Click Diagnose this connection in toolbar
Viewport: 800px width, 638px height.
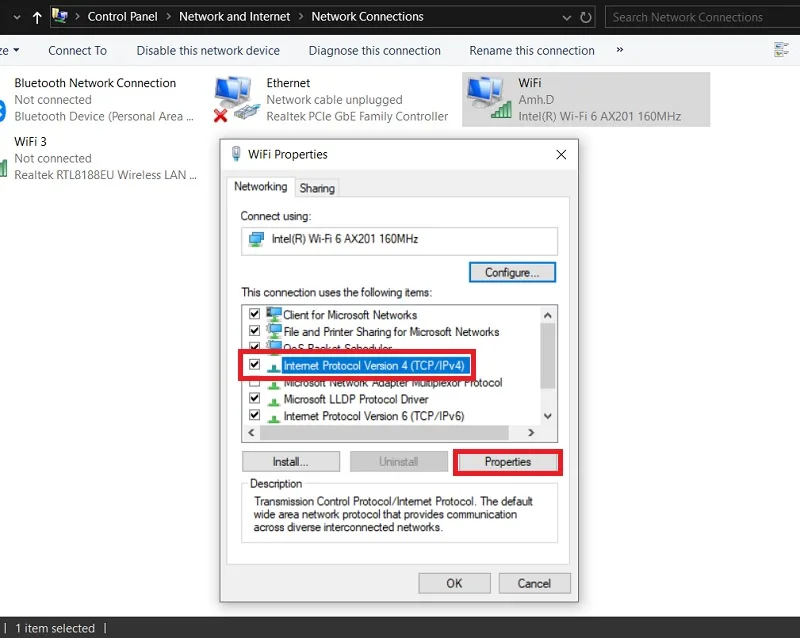pyautogui.click(x=374, y=51)
